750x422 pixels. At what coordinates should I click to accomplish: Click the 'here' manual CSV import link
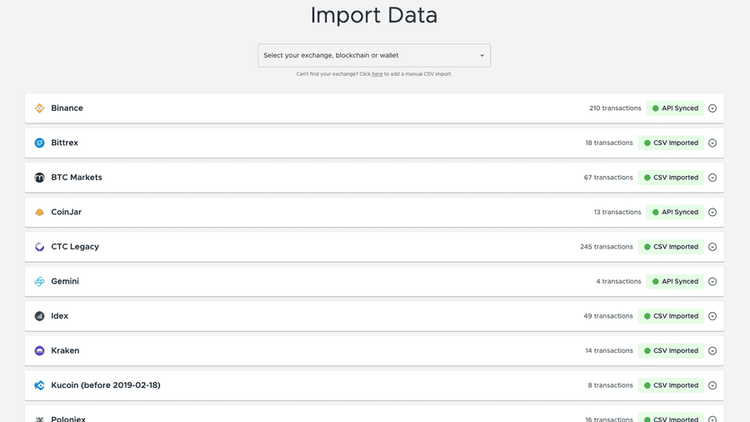point(377,74)
